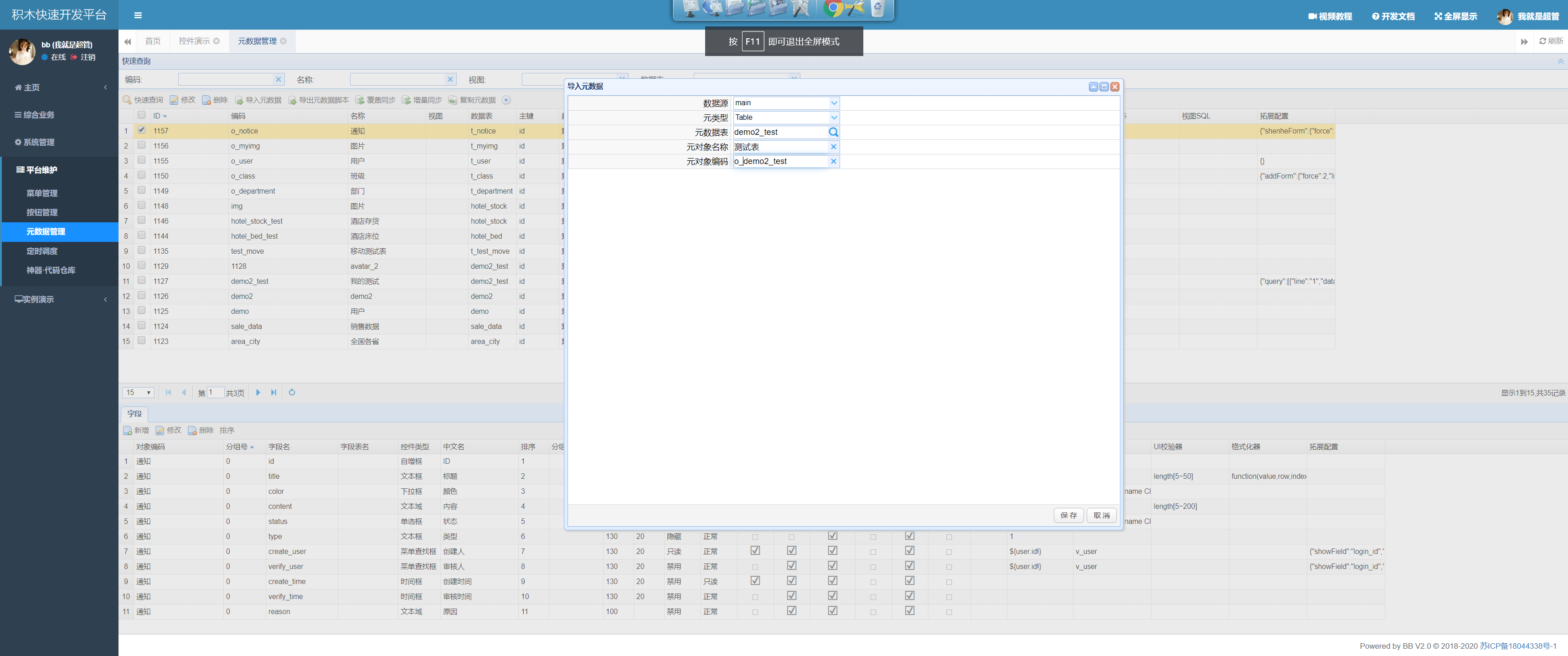Image resolution: width=1568 pixels, height=656 pixels.
Task: Click 覆盖同步 toolbar button
Action: [x=376, y=100]
